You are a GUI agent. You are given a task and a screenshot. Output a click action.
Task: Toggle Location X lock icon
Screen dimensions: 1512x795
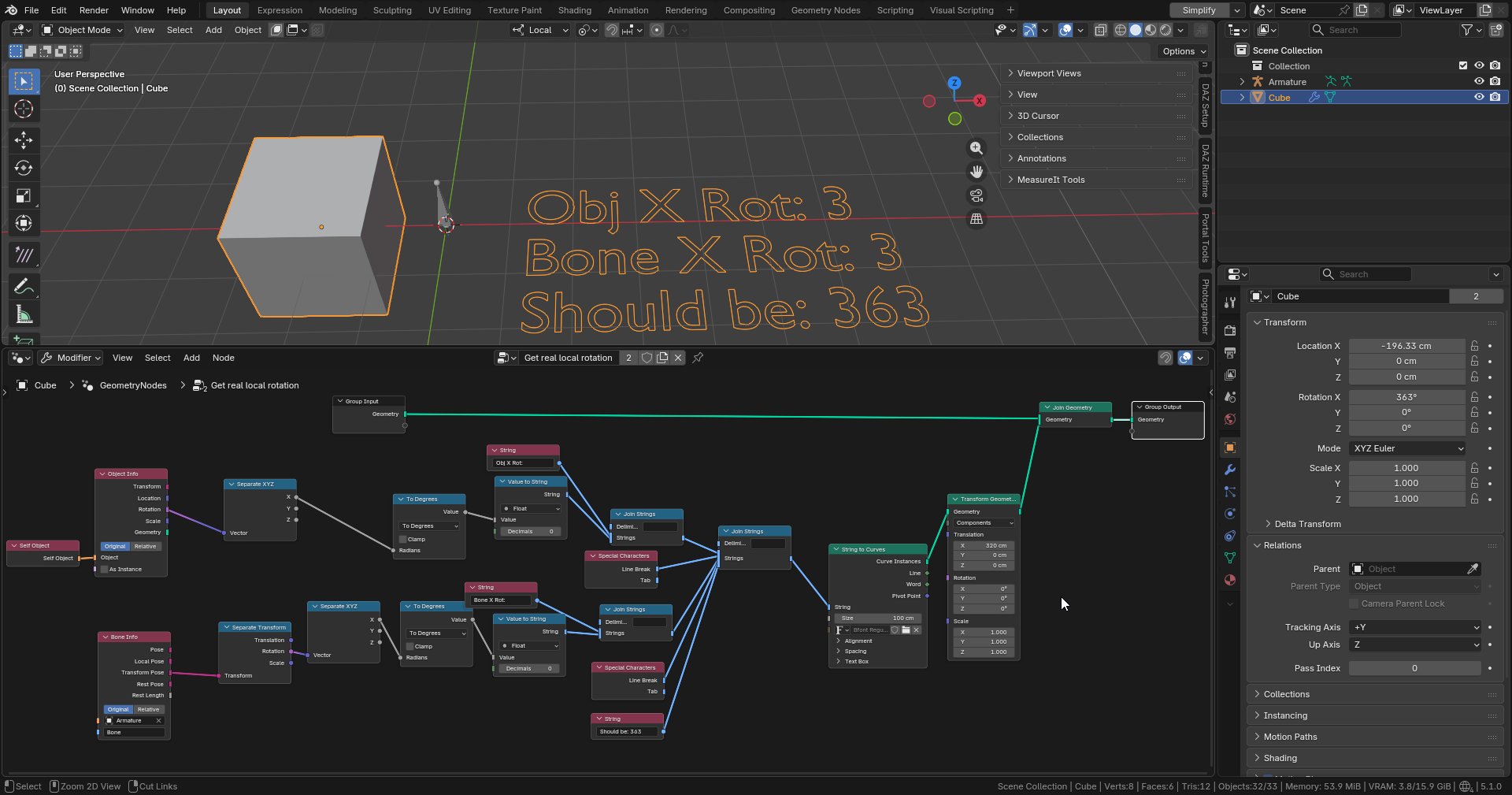[1474, 346]
